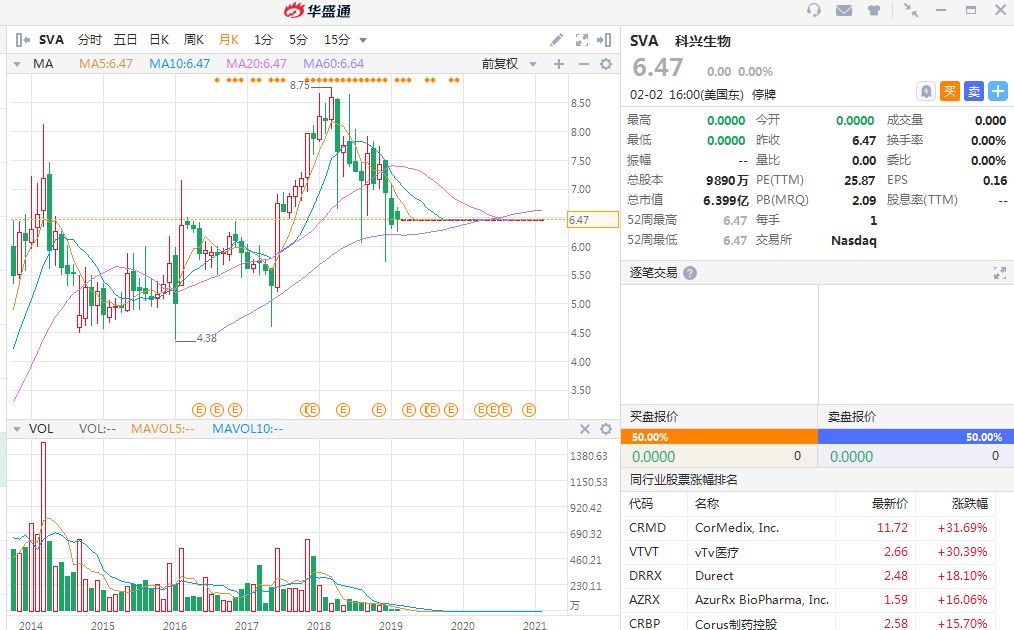The width and height of the screenshot is (1014, 630).
Task: Switch to the 周K chart tab
Action: (x=193, y=40)
